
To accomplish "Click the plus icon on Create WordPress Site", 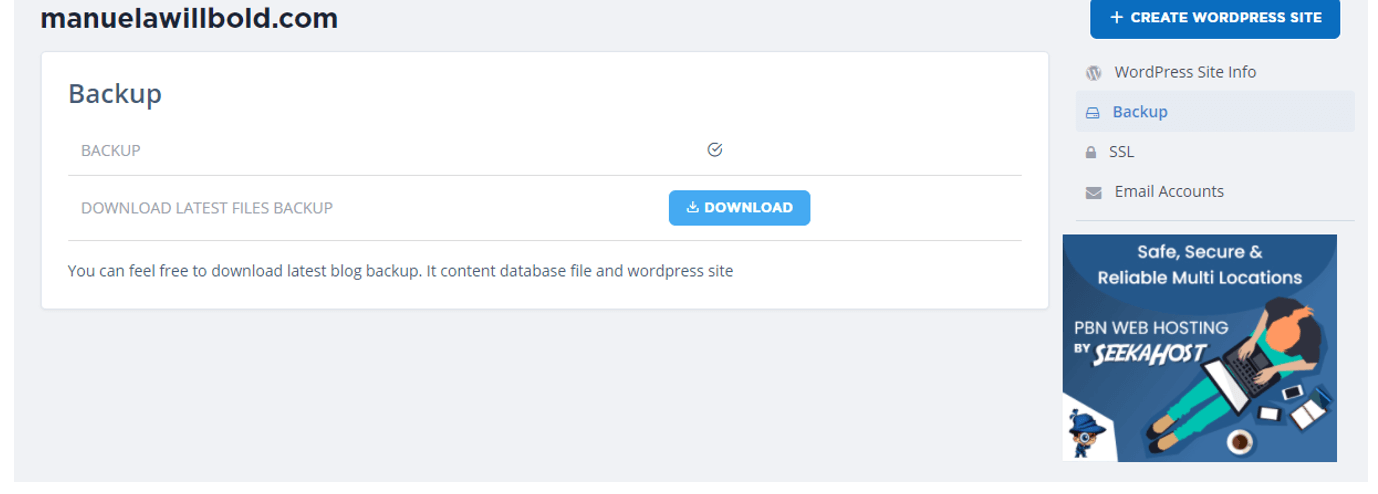I will [x=1116, y=18].
